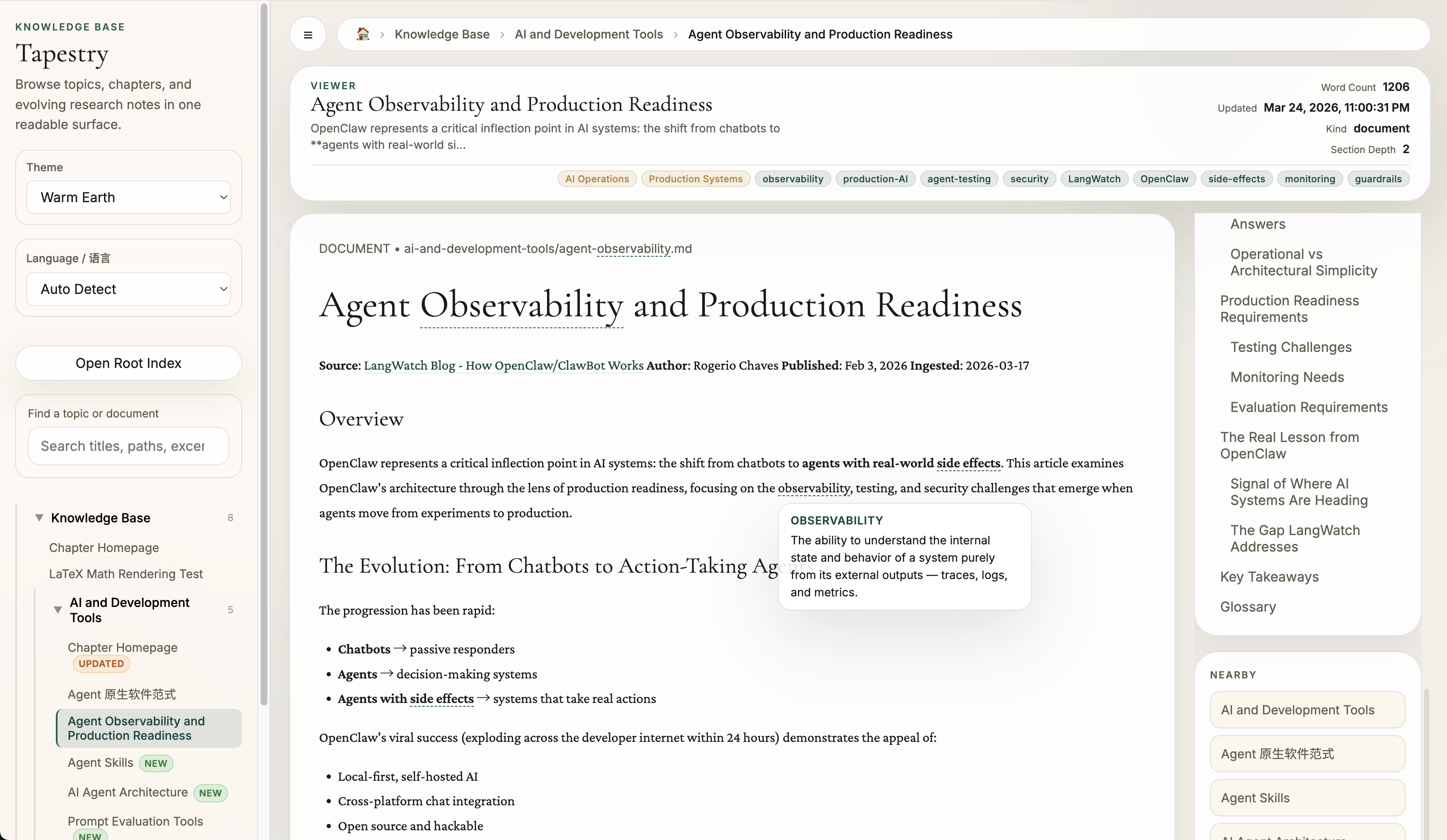Collapse AI and Development Tools section
This screenshot has width=1447, height=840.
58,610
